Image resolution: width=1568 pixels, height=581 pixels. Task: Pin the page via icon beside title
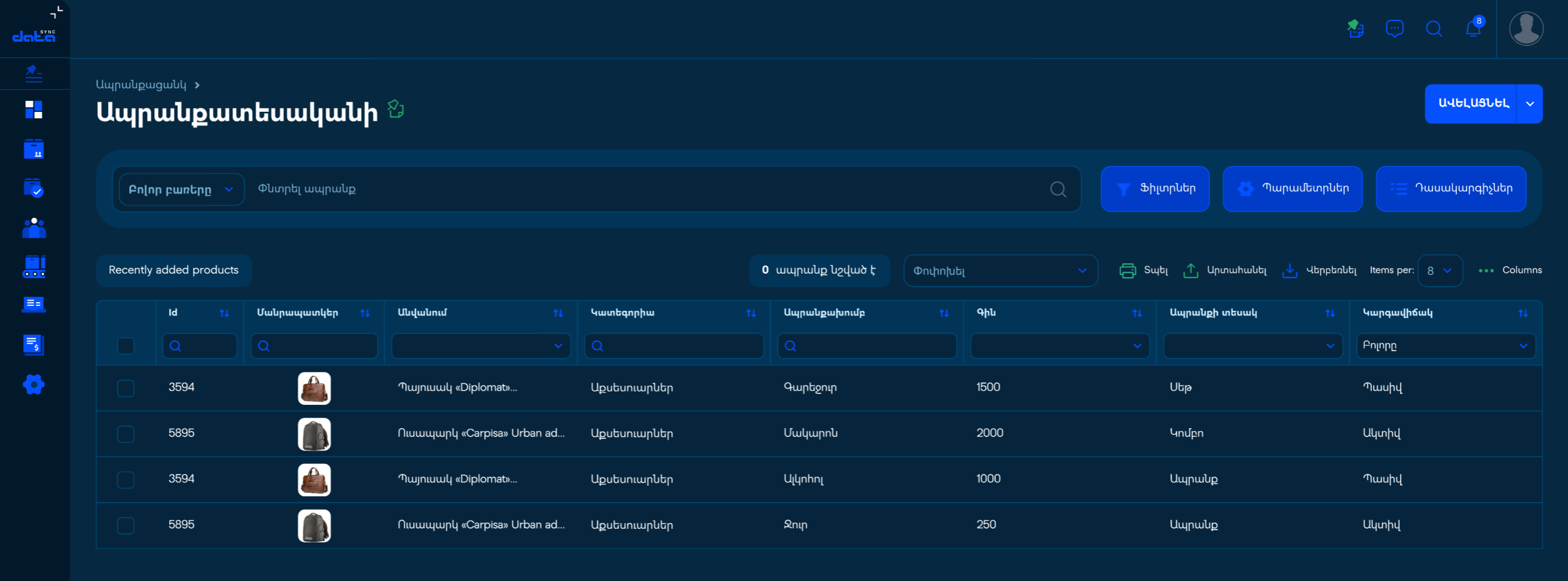point(396,109)
